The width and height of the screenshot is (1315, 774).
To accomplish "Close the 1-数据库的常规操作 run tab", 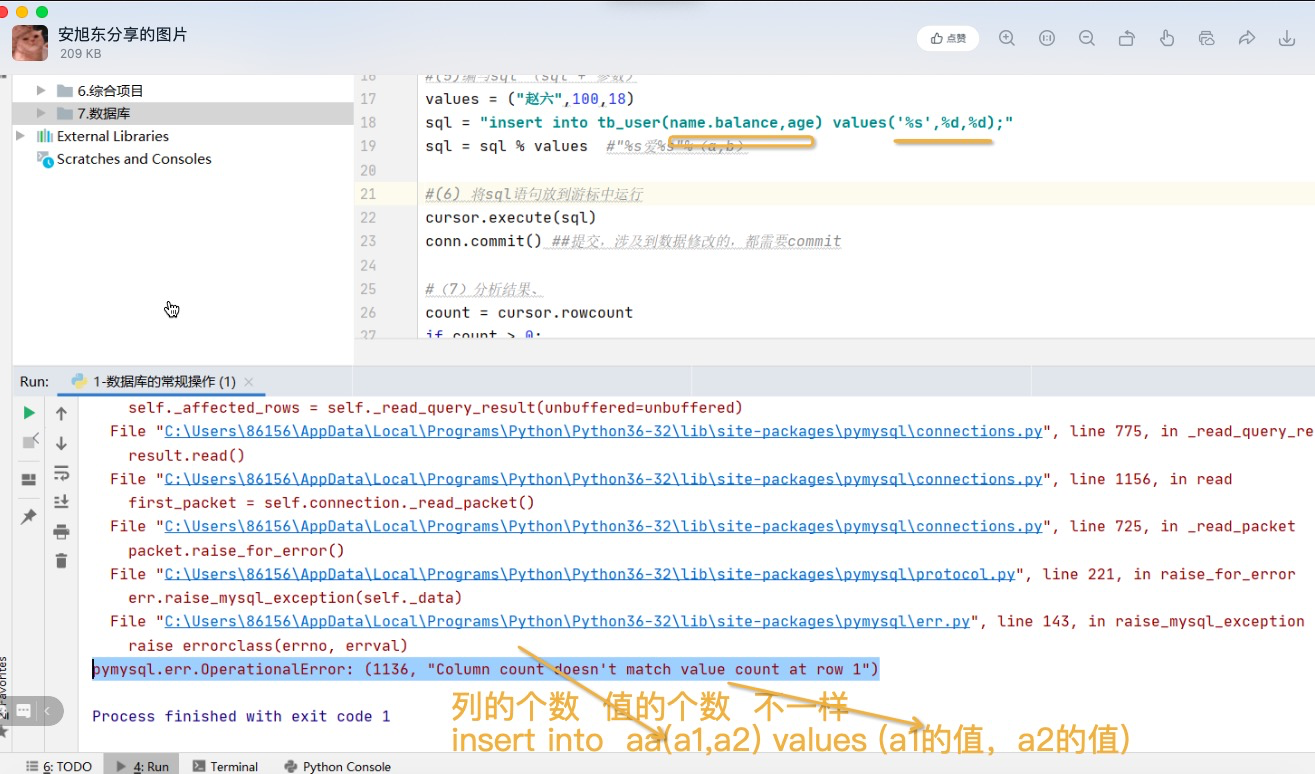I will (248, 382).
